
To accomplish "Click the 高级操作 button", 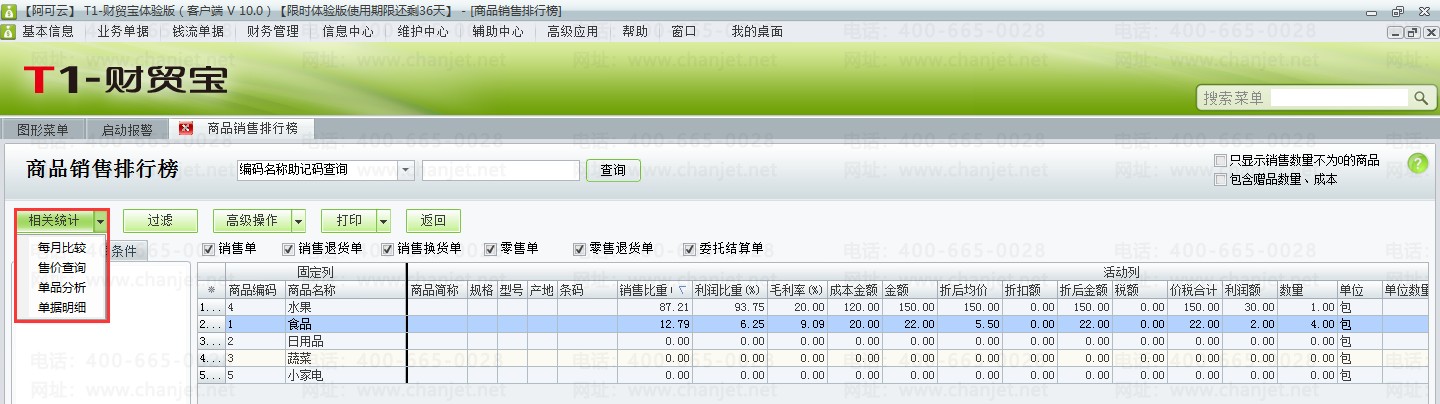I will (x=252, y=221).
